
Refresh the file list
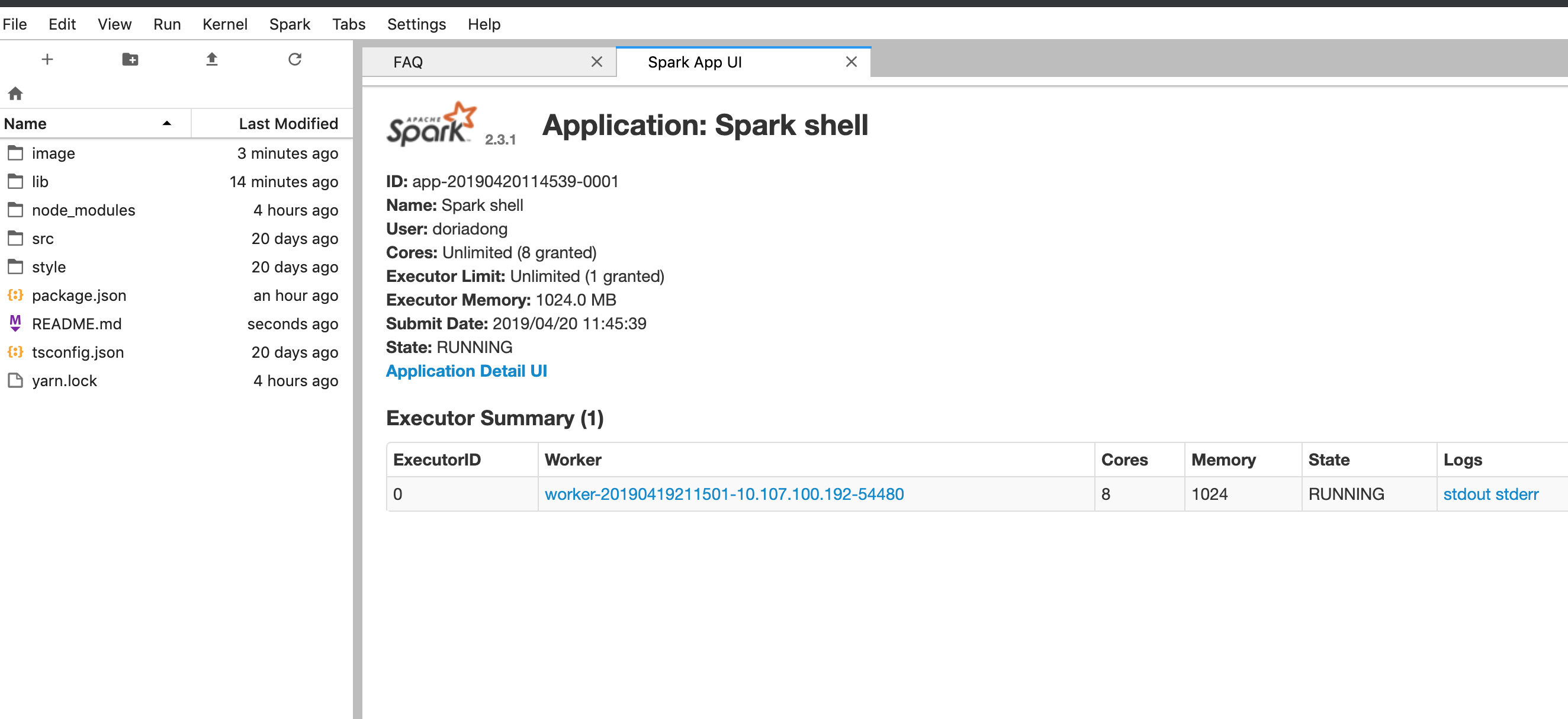pos(295,59)
